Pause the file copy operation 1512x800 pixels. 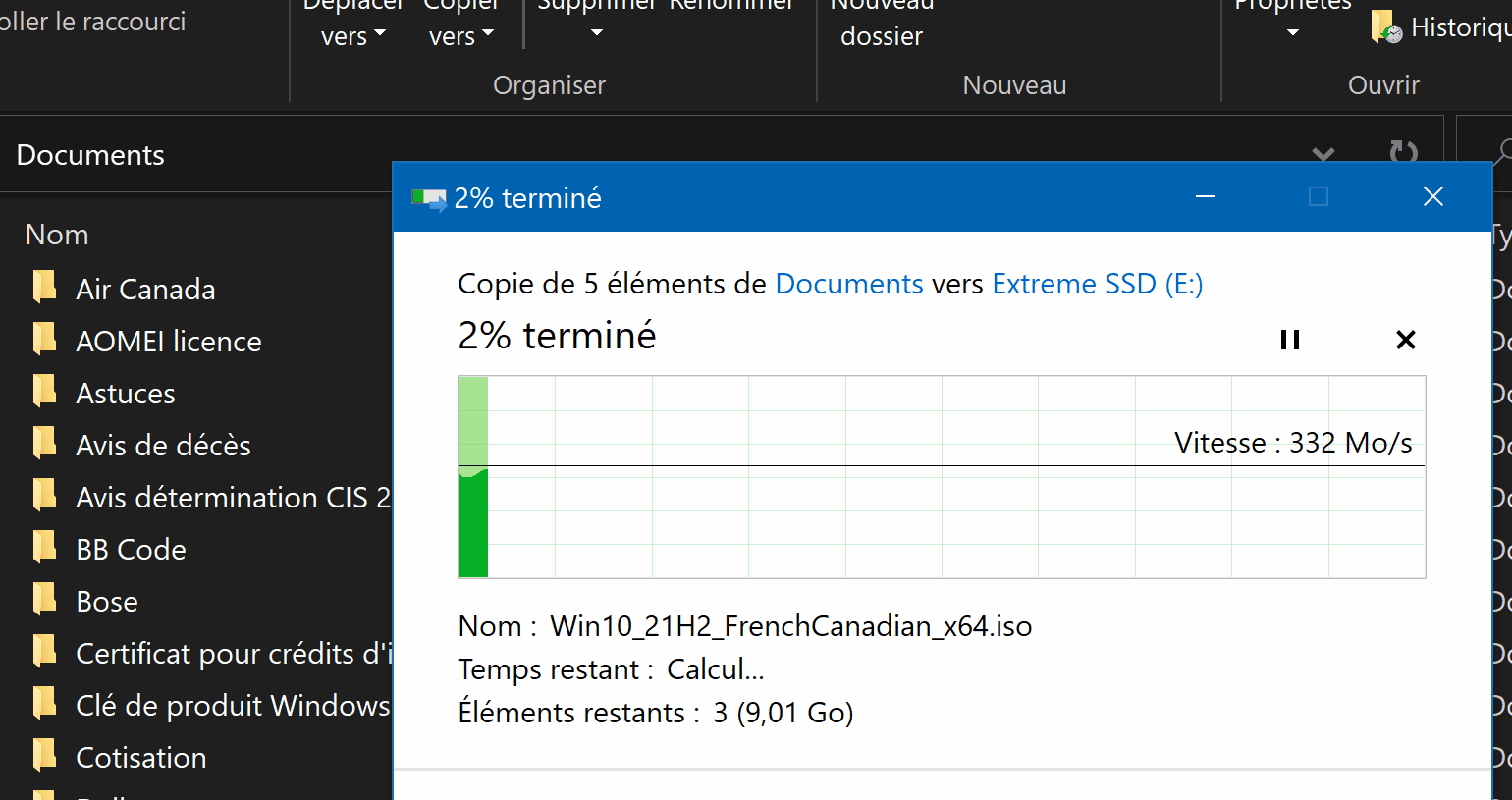1290,340
